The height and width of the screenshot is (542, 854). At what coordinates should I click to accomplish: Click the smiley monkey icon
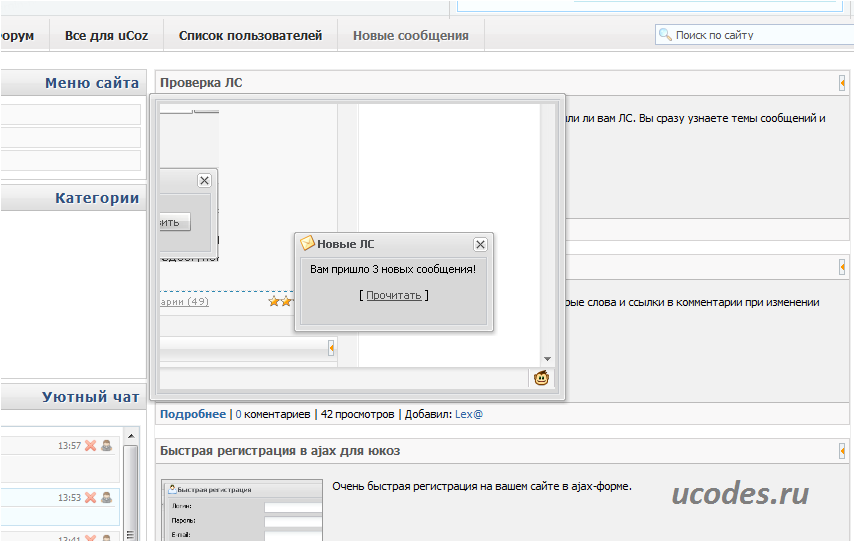(541, 378)
